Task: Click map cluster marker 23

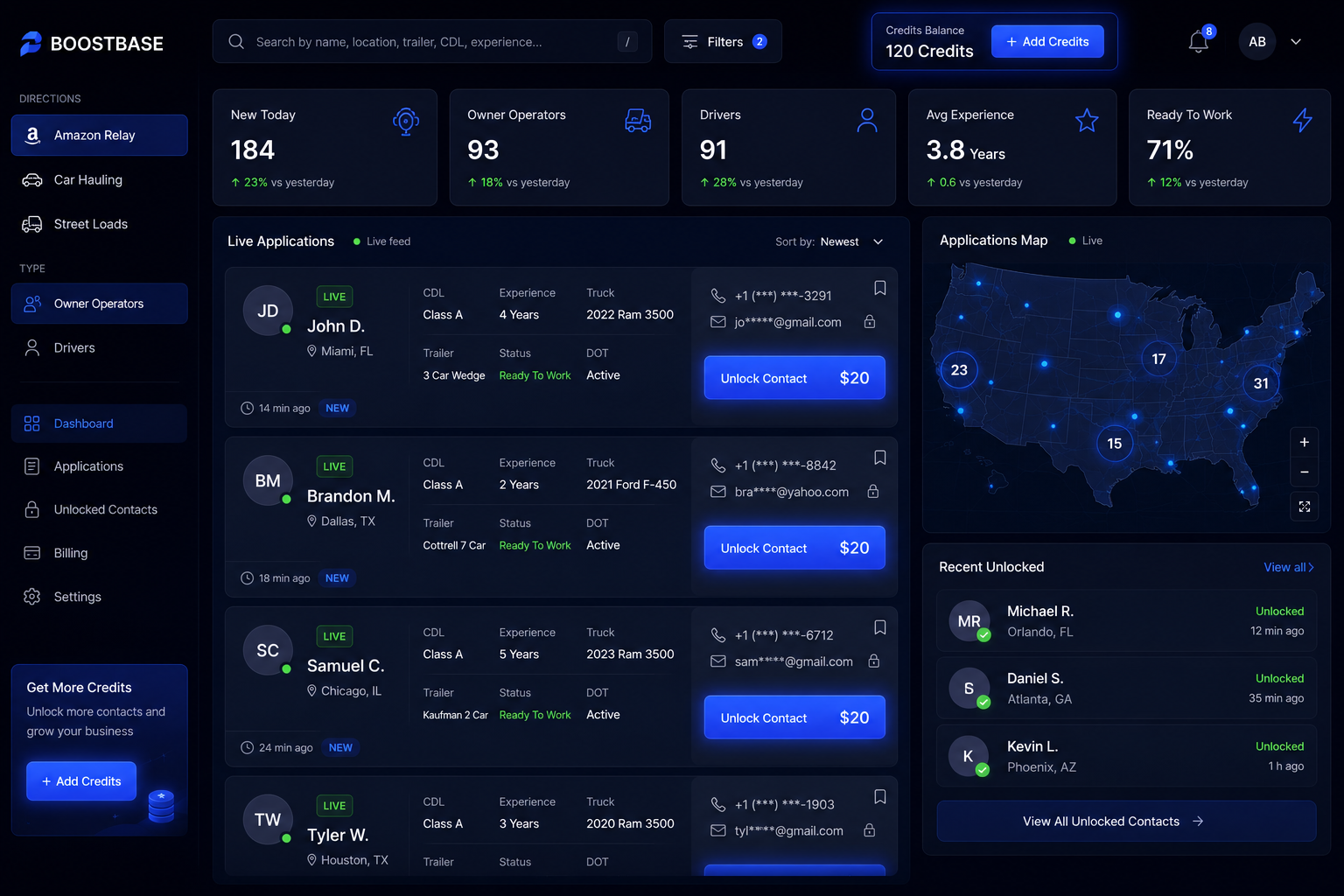Action: pyautogui.click(x=959, y=369)
